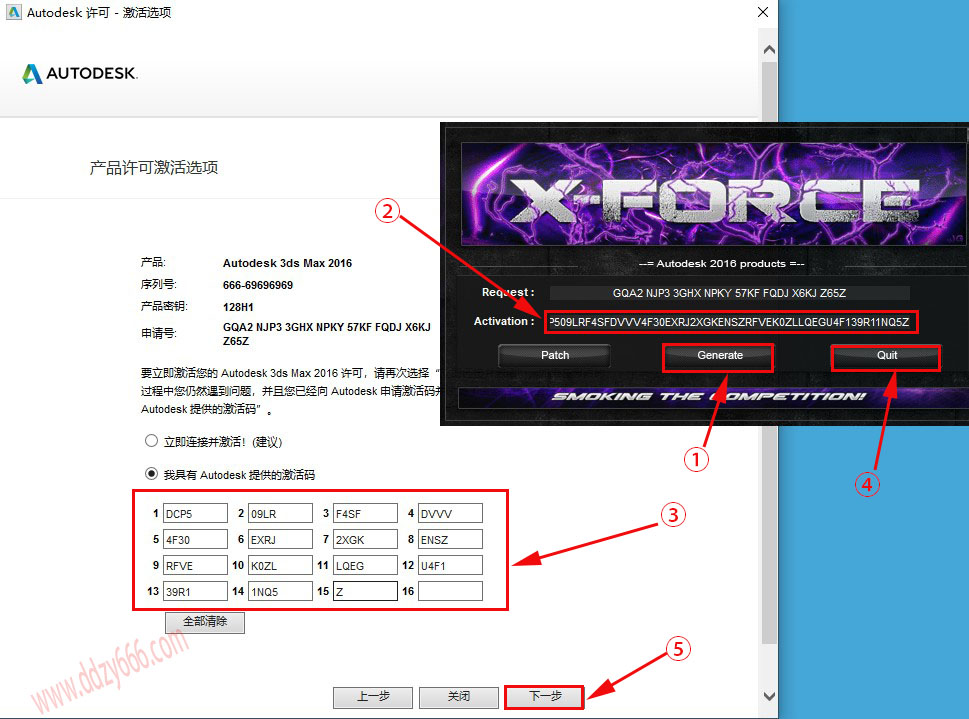Click the 全部清除 clear all button
Image resolution: width=969 pixels, height=719 pixels.
[x=205, y=622]
